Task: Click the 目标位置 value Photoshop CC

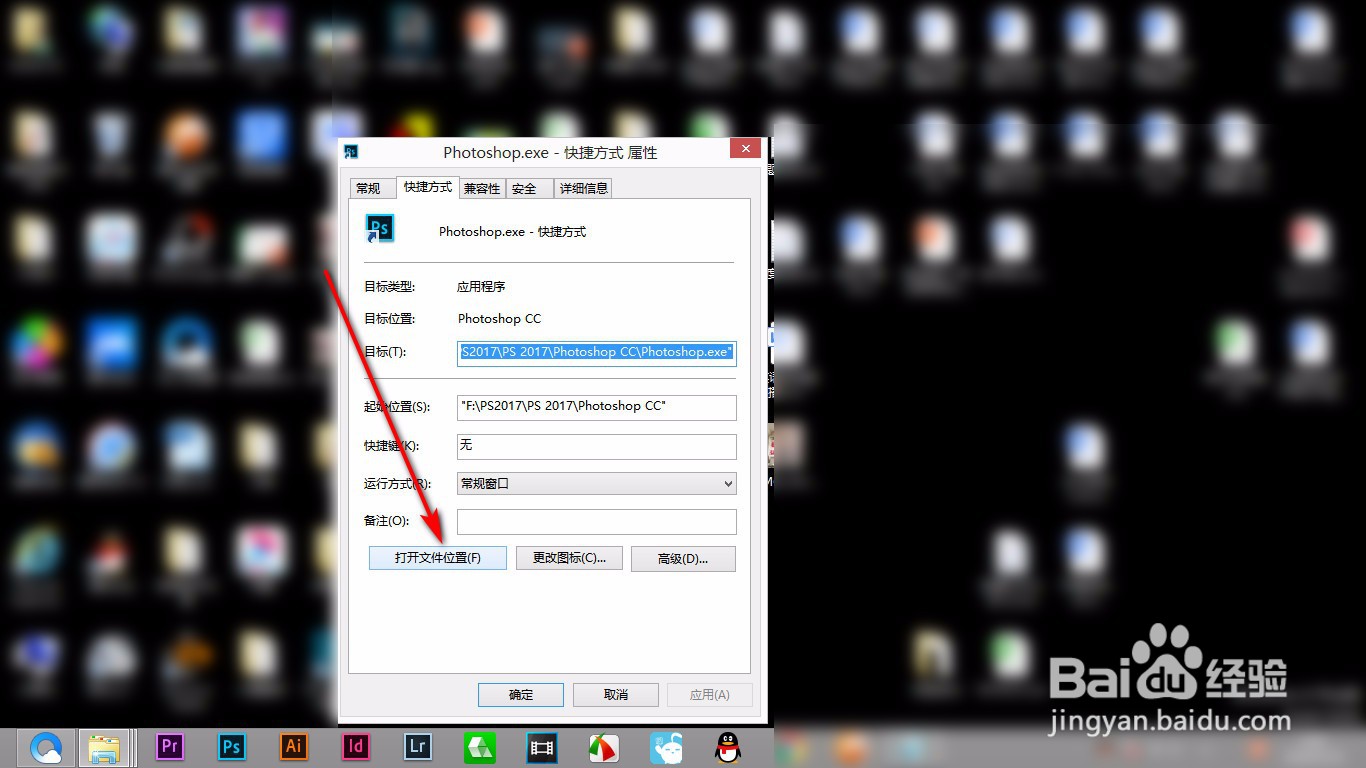Action: point(499,319)
